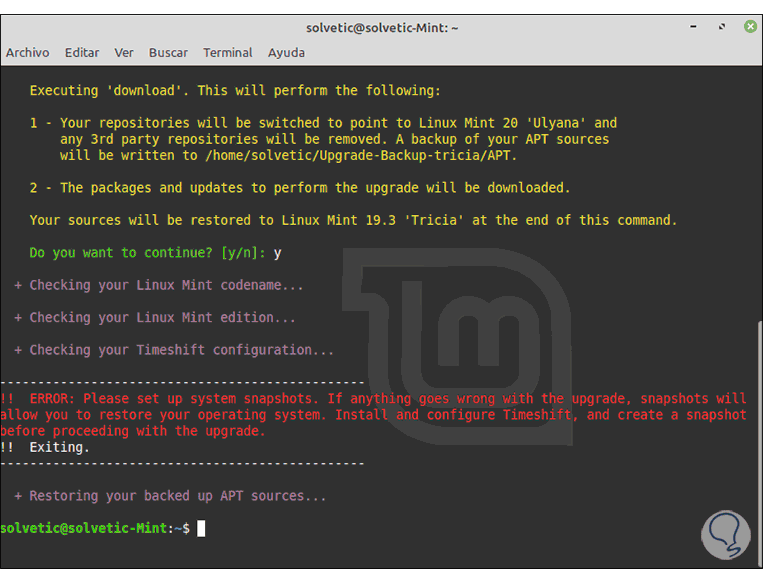Open the Ayuda menu

[286, 53]
